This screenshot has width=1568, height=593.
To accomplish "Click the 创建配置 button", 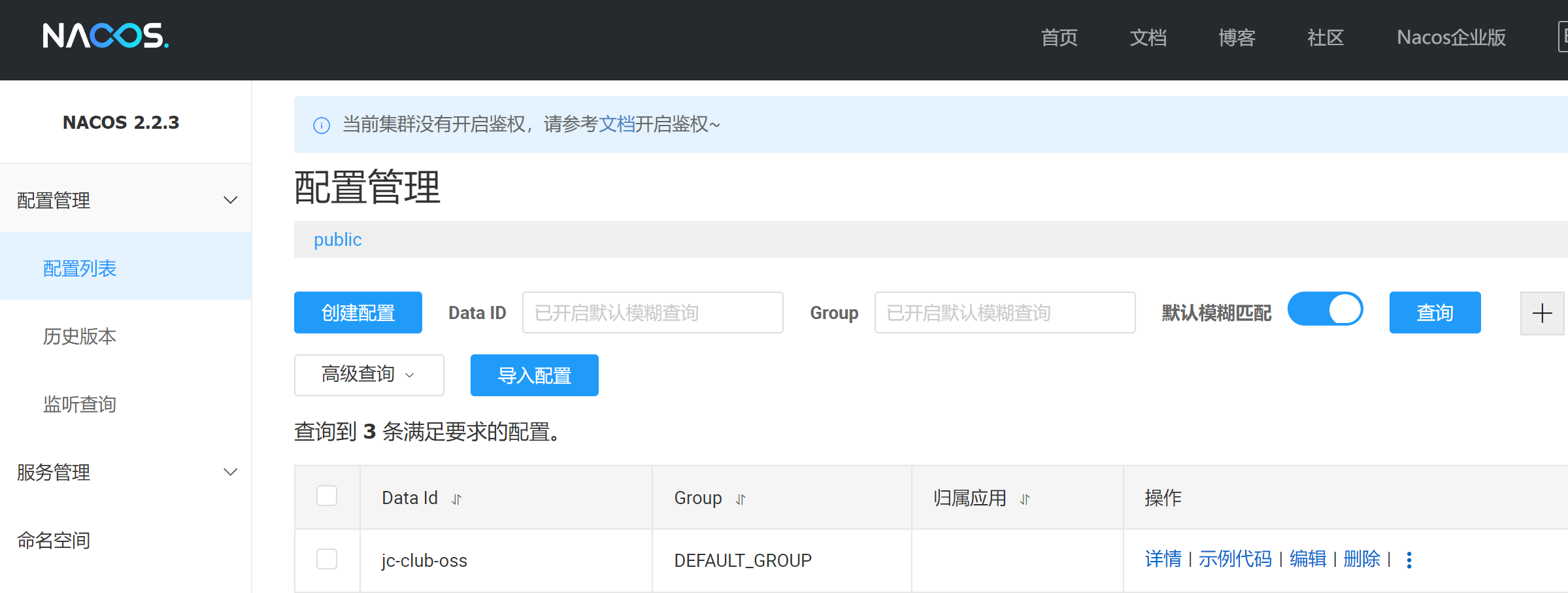I will pos(358,313).
